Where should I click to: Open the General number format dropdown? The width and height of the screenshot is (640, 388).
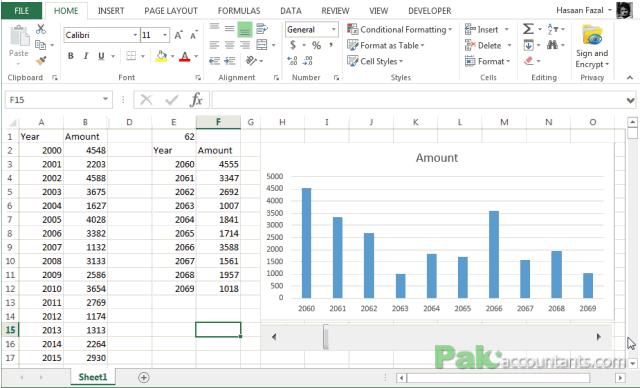coord(333,29)
